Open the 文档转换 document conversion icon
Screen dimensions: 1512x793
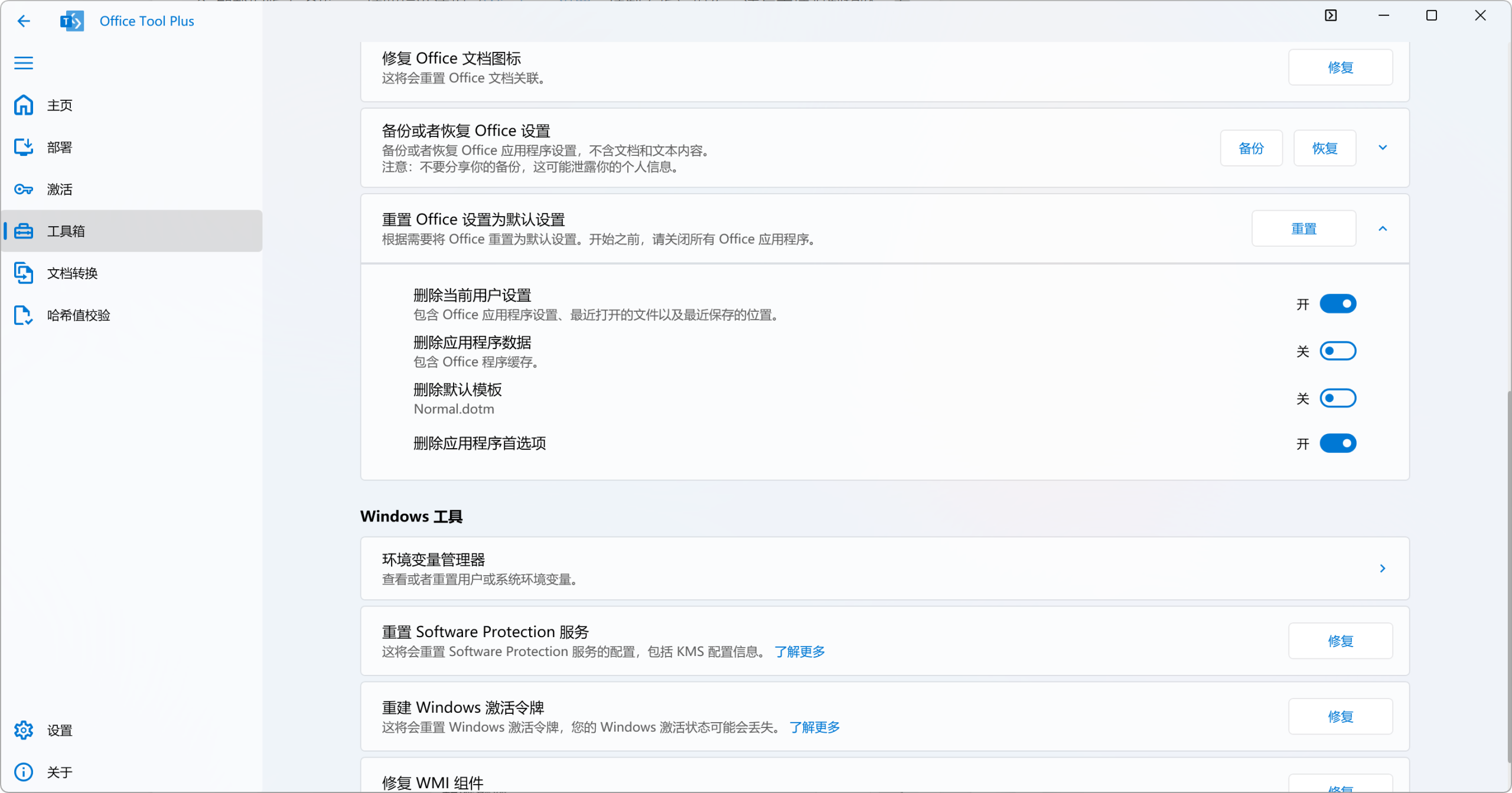tap(23, 273)
